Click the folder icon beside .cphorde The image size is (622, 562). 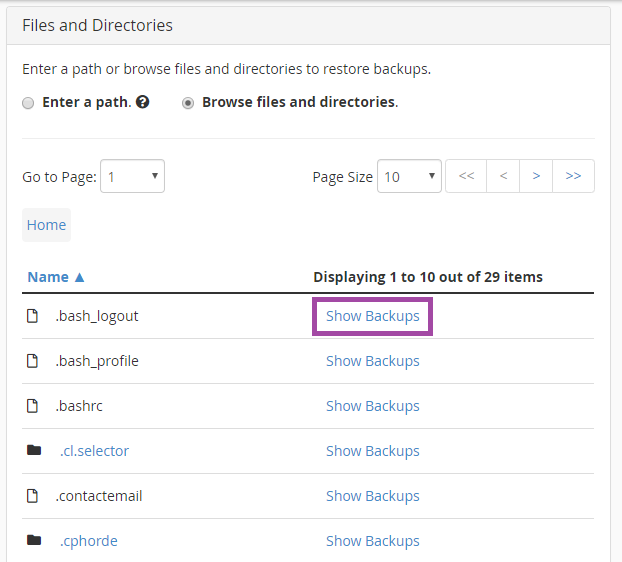34,541
